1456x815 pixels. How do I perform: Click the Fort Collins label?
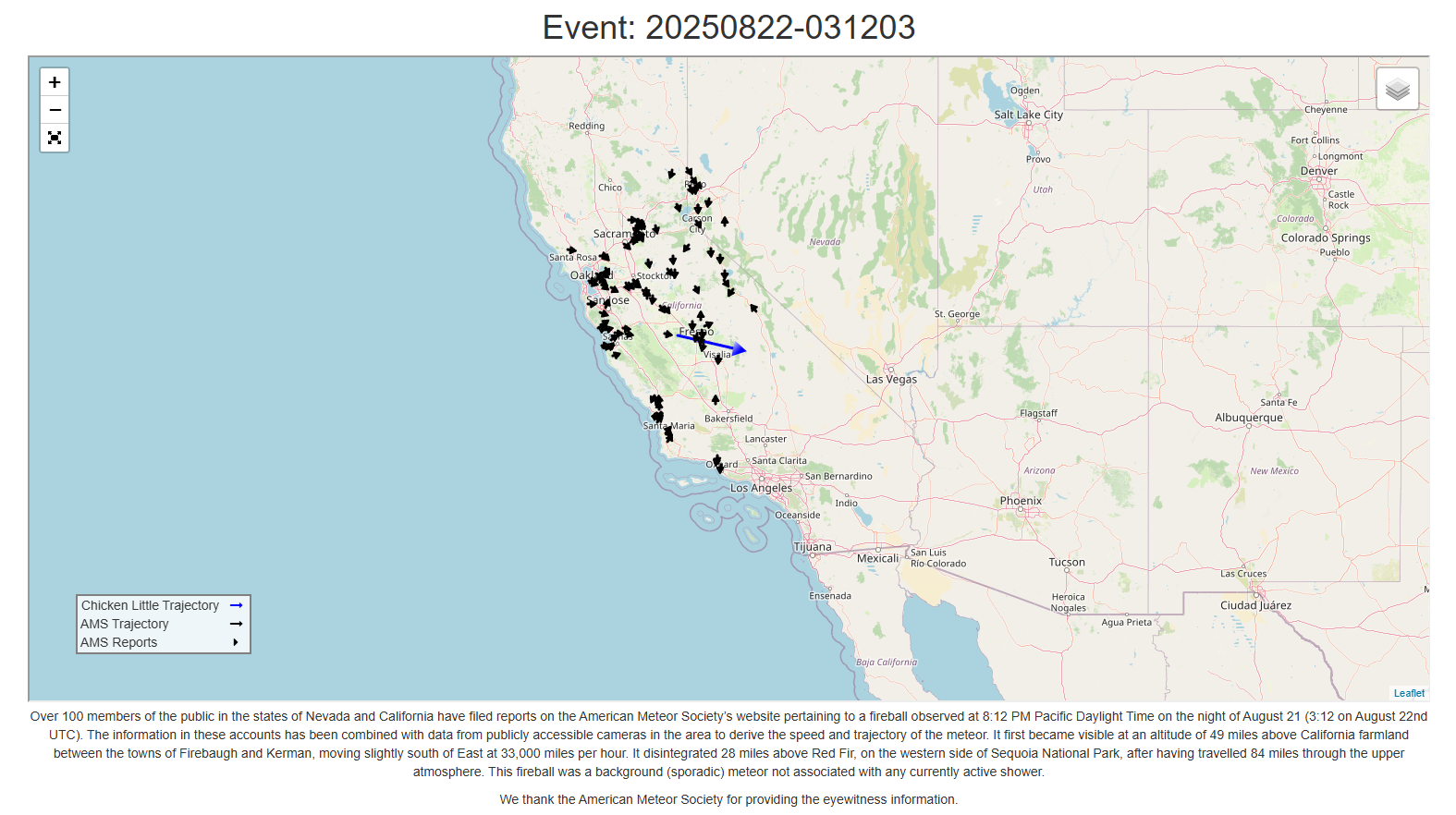coord(1315,140)
